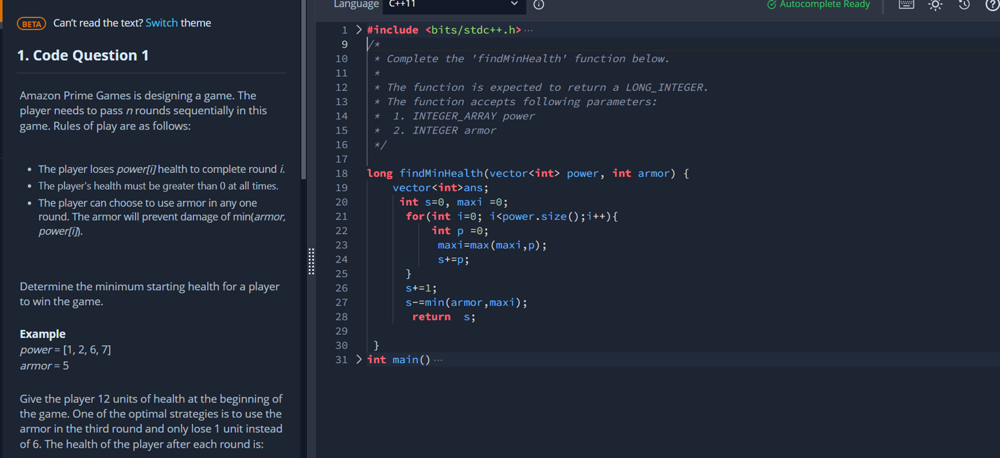Click the comment 'Complete the findMinHealth function below'
This screenshot has height=458, width=1000.
[528, 59]
